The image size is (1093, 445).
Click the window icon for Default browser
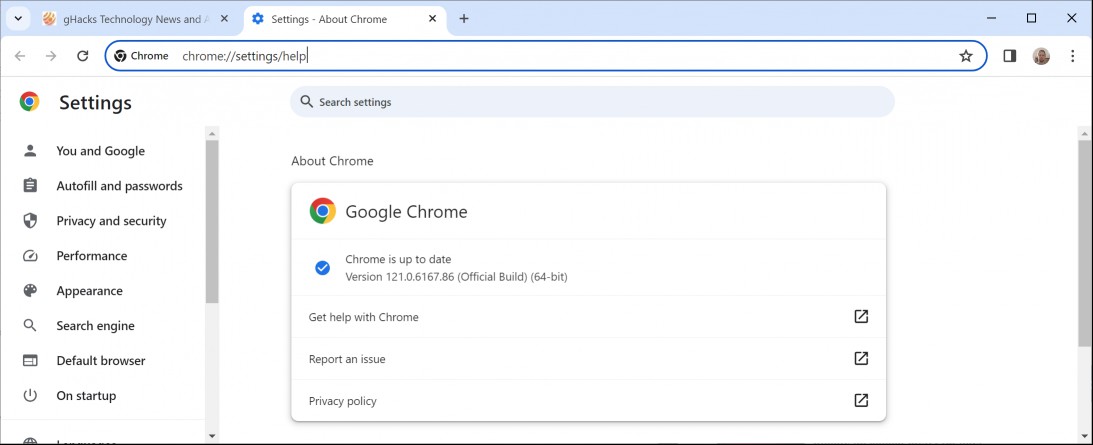[30, 361]
